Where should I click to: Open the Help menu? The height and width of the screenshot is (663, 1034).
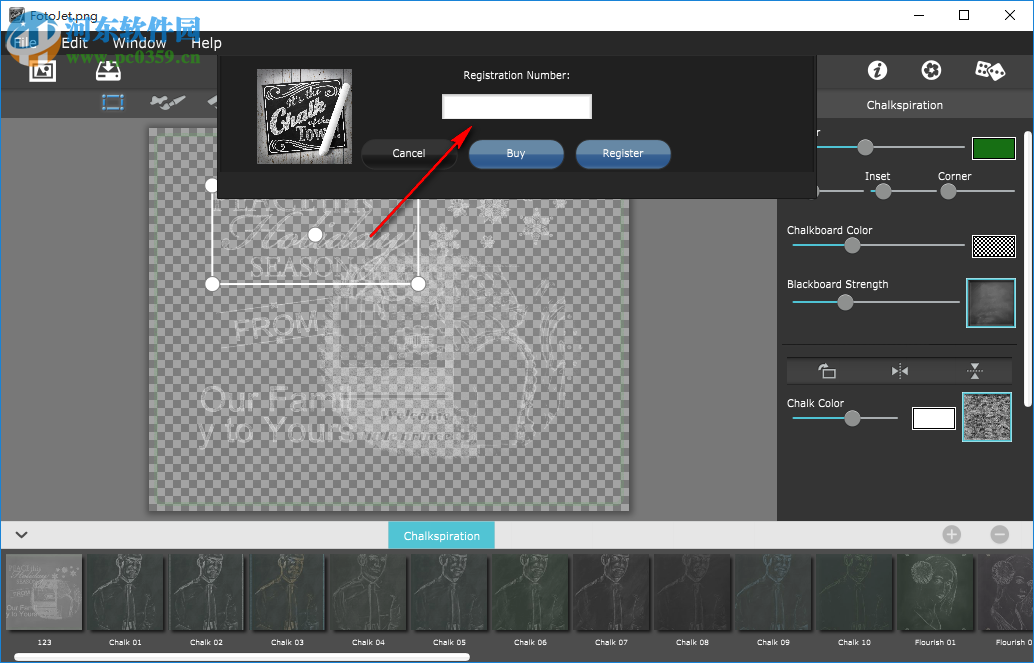click(x=206, y=43)
